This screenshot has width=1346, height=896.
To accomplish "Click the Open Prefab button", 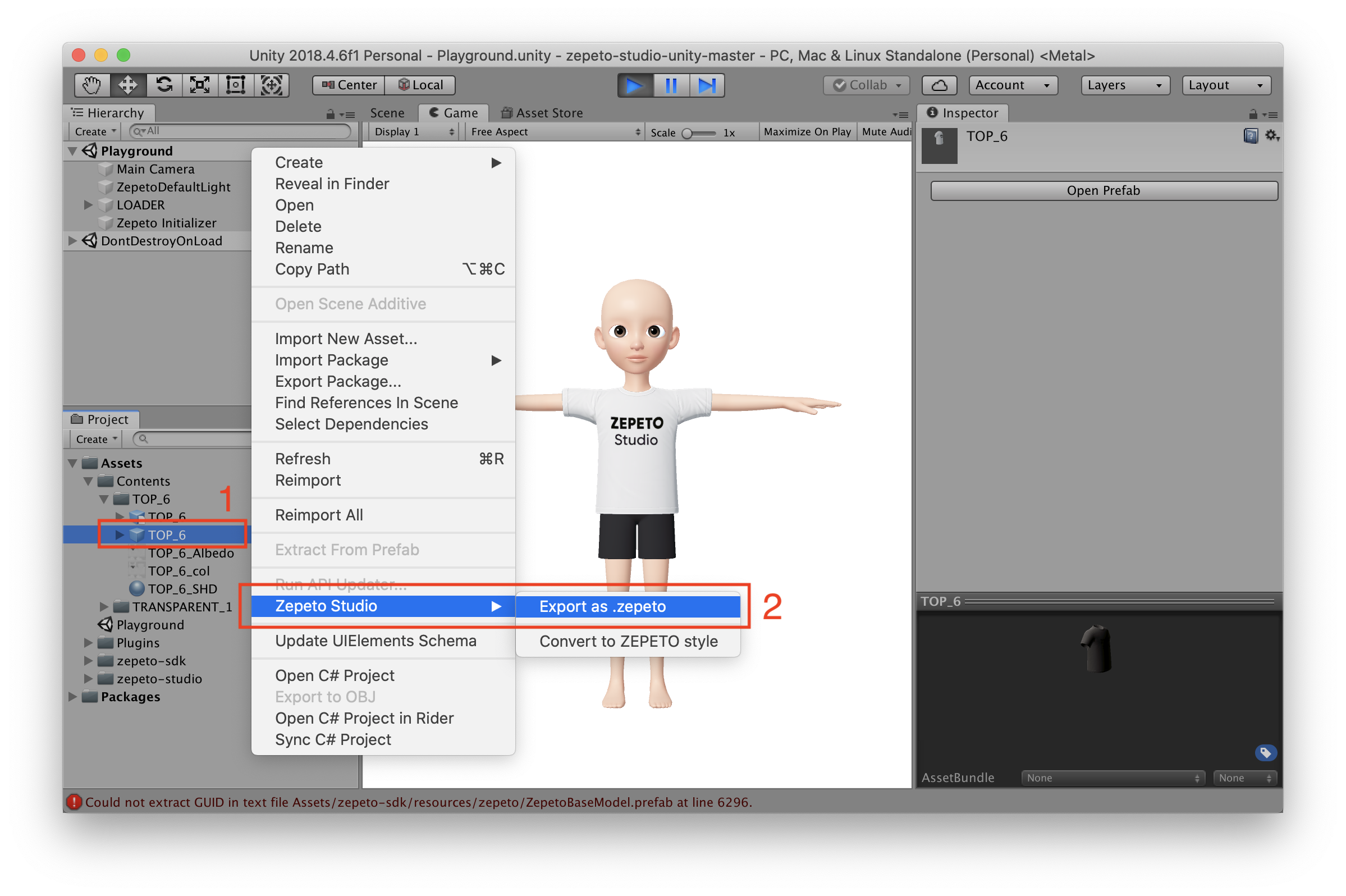I will point(1104,191).
